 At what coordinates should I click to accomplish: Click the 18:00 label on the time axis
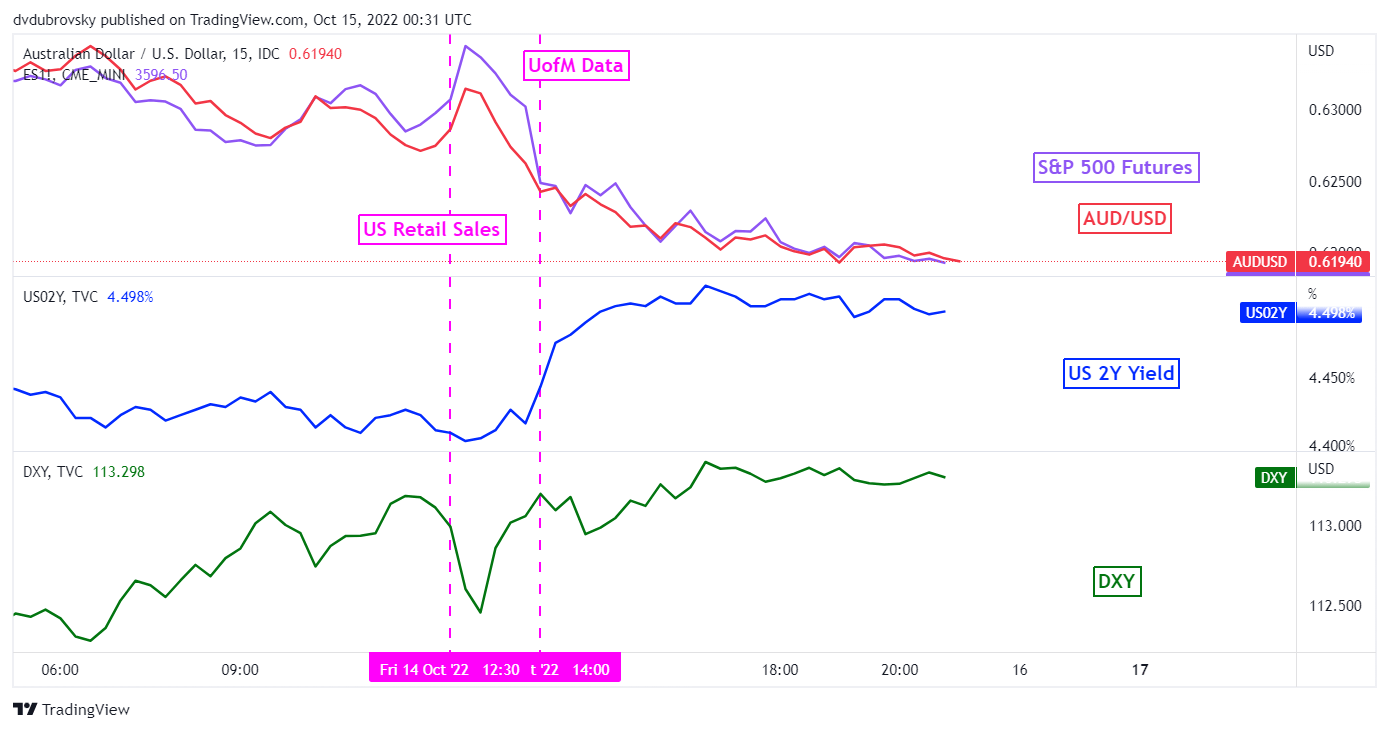point(780,670)
